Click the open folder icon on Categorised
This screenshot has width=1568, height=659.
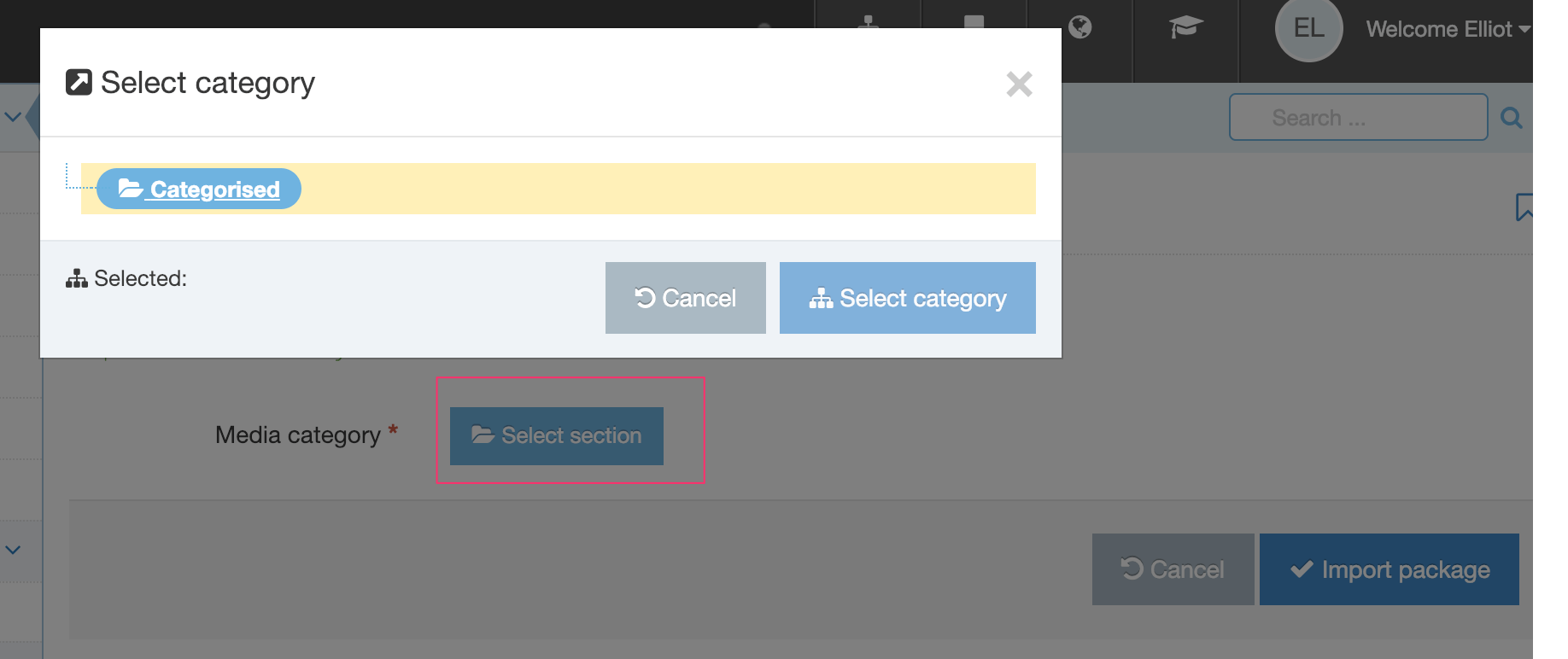(130, 189)
